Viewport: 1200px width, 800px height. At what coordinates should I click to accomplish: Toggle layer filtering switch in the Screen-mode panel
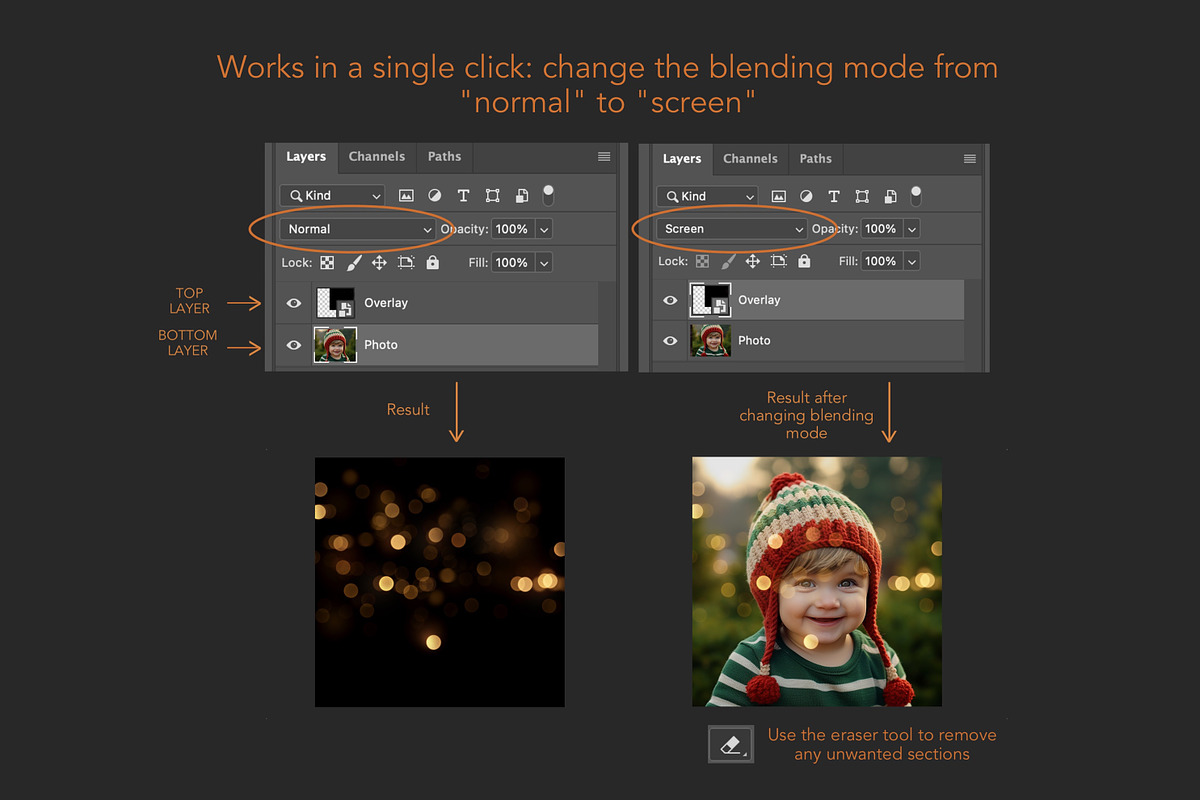click(916, 195)
